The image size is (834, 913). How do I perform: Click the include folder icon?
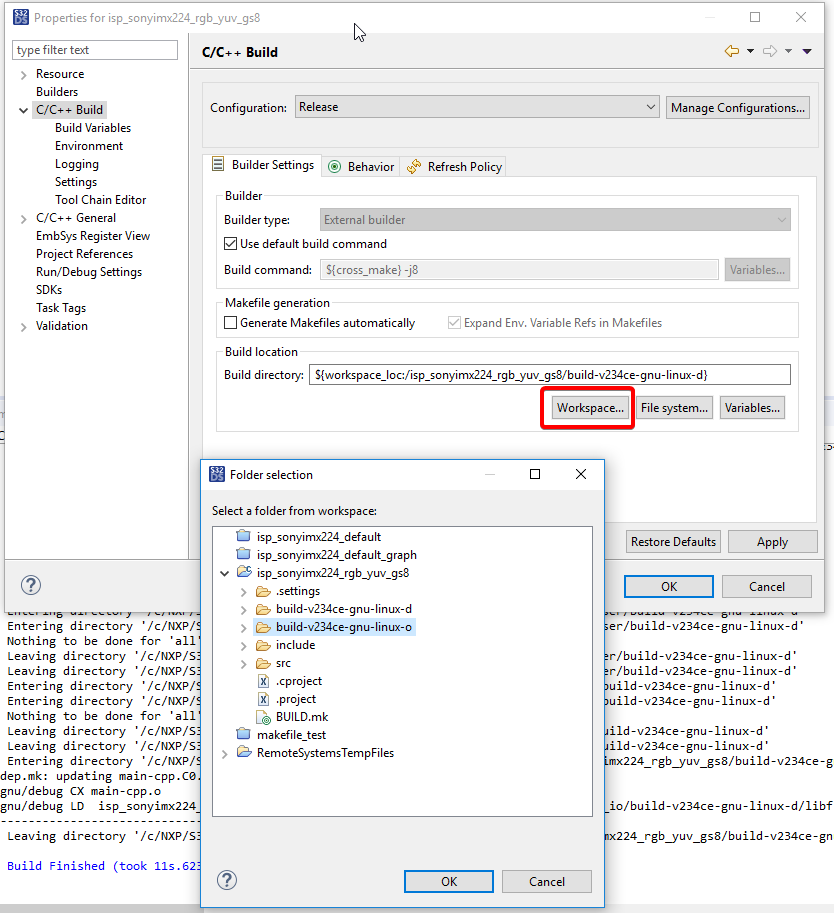pos(263,645)
